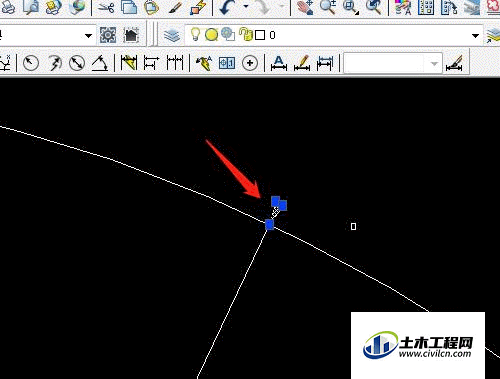Image resolution: width=500 pixels, height=379 pixels.
Task: Click Make Object's Layer Current icon
Action: click(493, 35)
